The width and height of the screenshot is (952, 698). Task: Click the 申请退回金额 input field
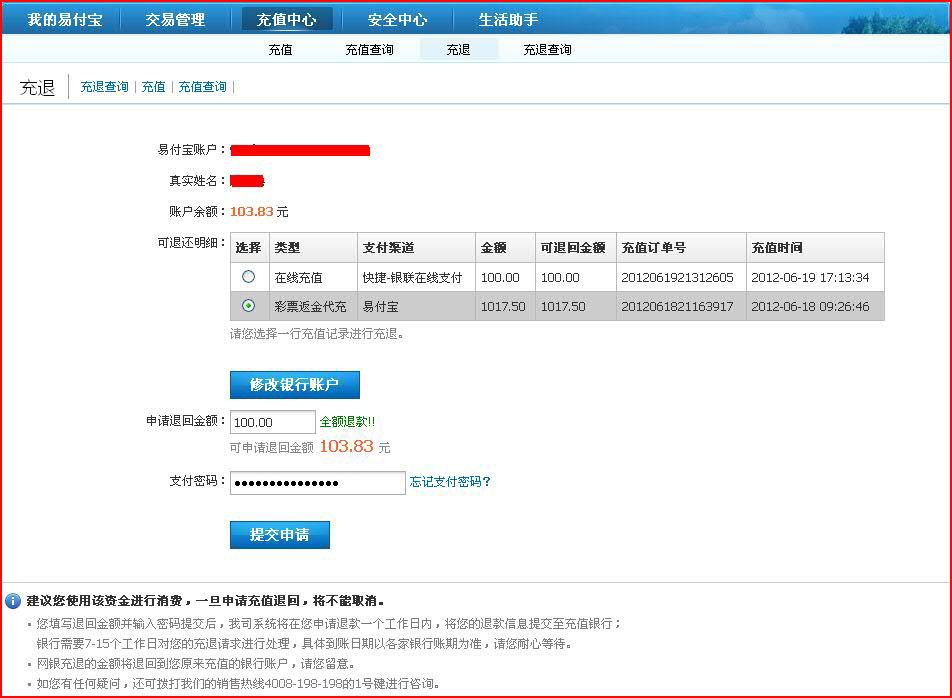tap(272, 422)
